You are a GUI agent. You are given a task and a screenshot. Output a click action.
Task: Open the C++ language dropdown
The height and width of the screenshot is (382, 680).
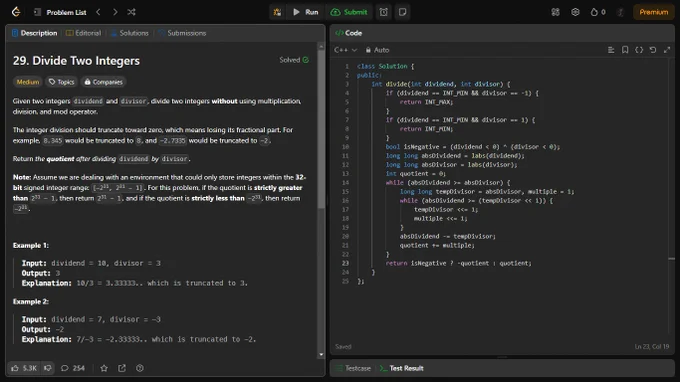pyautogui.click(x=346, y=50)
